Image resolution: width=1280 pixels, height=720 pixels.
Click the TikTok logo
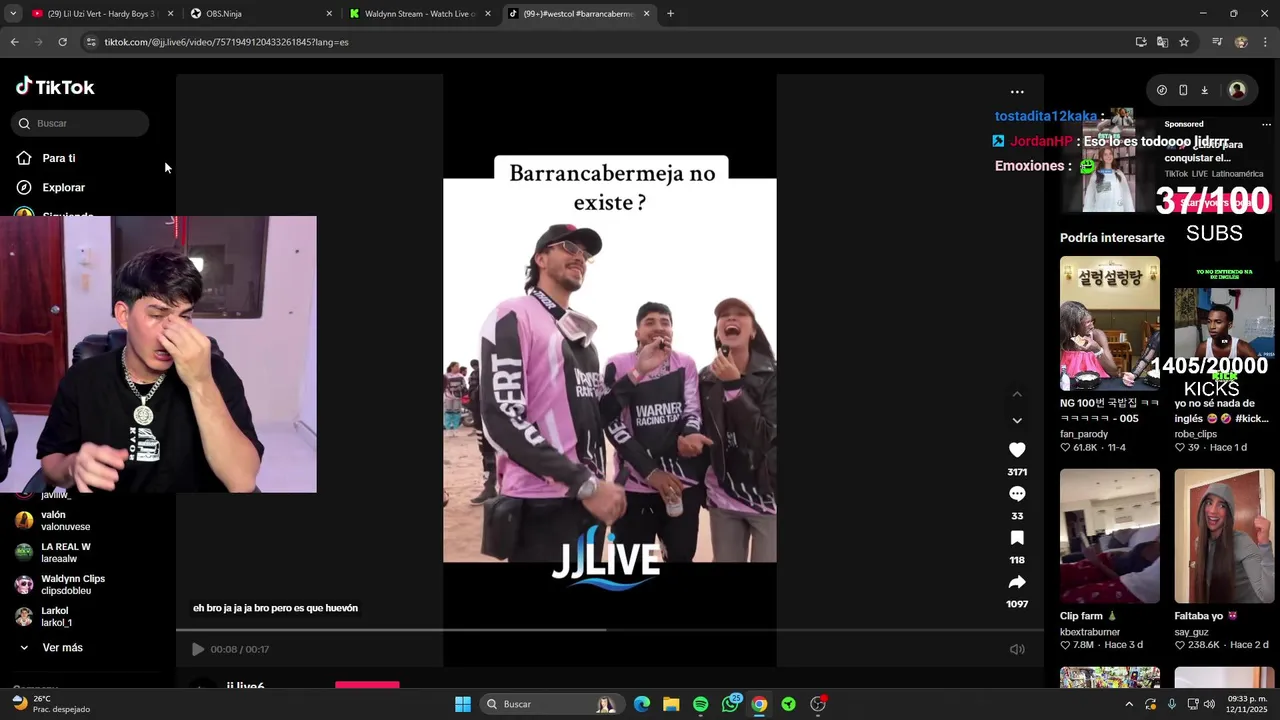coord(55,87)
